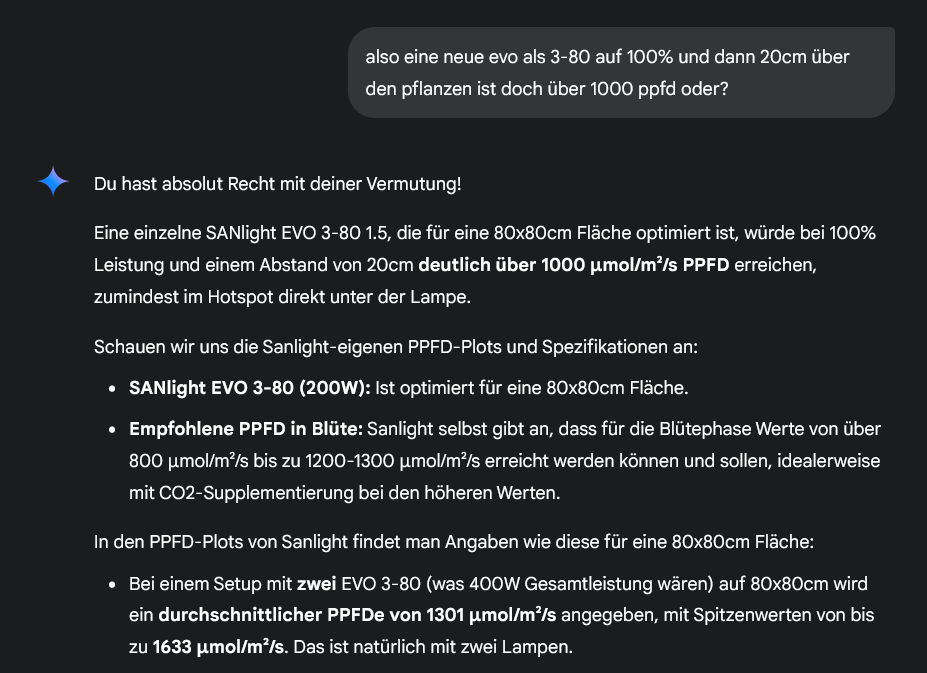Click bold text "deutlich über 1000 µmol/m²/s PPFD"
This screenshot has height=673, width=927.
pyautogui.click(x=573, y=265)
